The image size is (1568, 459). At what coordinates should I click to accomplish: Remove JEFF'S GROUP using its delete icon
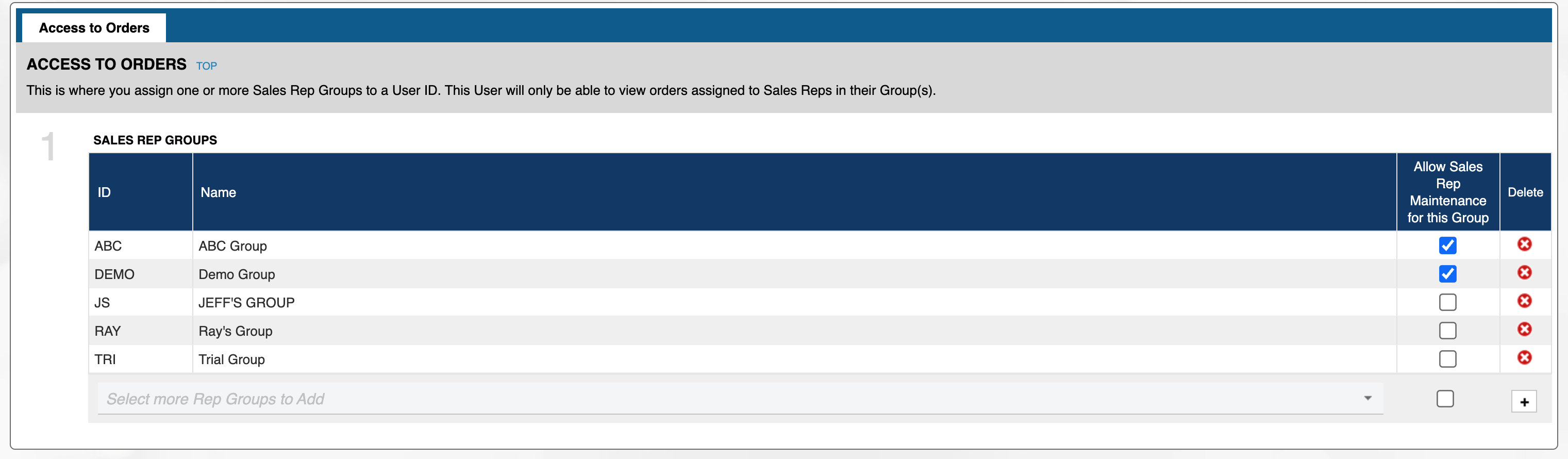1524,301
